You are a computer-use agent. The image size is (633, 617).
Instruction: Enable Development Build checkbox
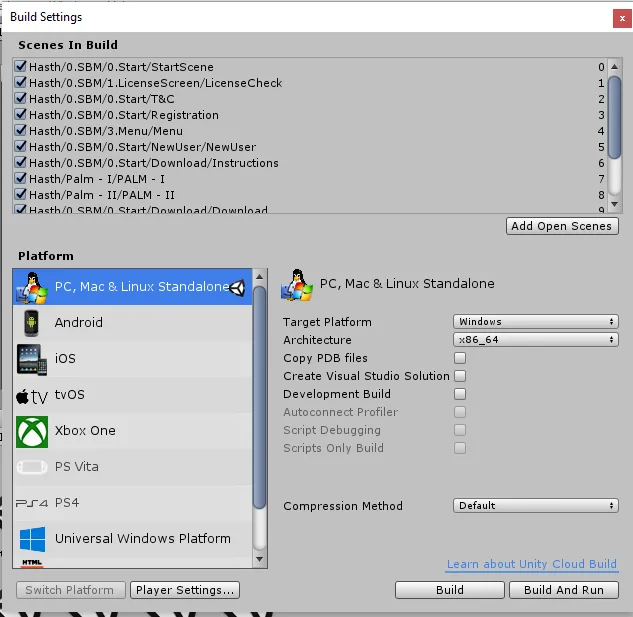[x=460, y=394]
